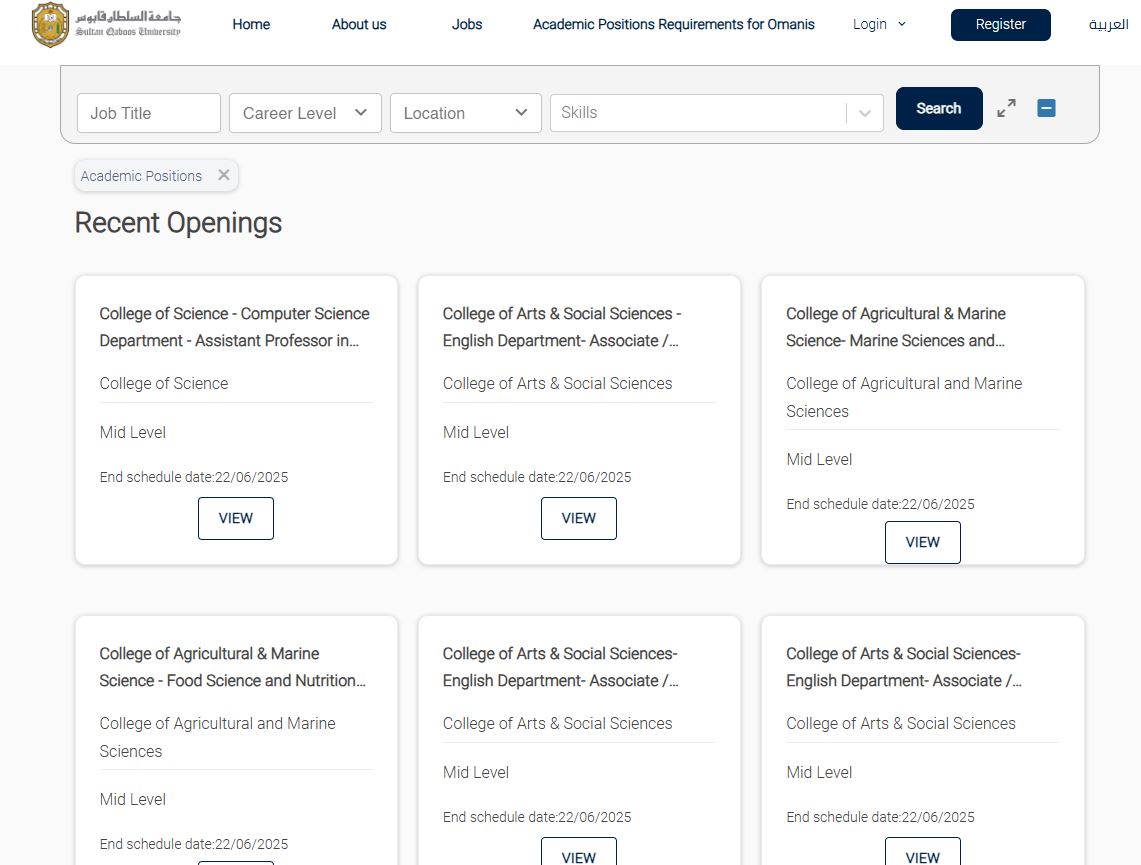Image resolution: width=1141 pixels, height=865 pixels.
Task: Focus the Job Title input field
Action: 149,113
